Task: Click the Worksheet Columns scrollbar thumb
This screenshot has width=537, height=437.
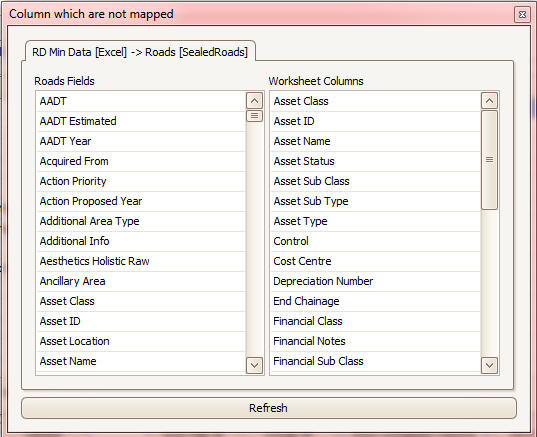Action: click(x=489, y=160)
